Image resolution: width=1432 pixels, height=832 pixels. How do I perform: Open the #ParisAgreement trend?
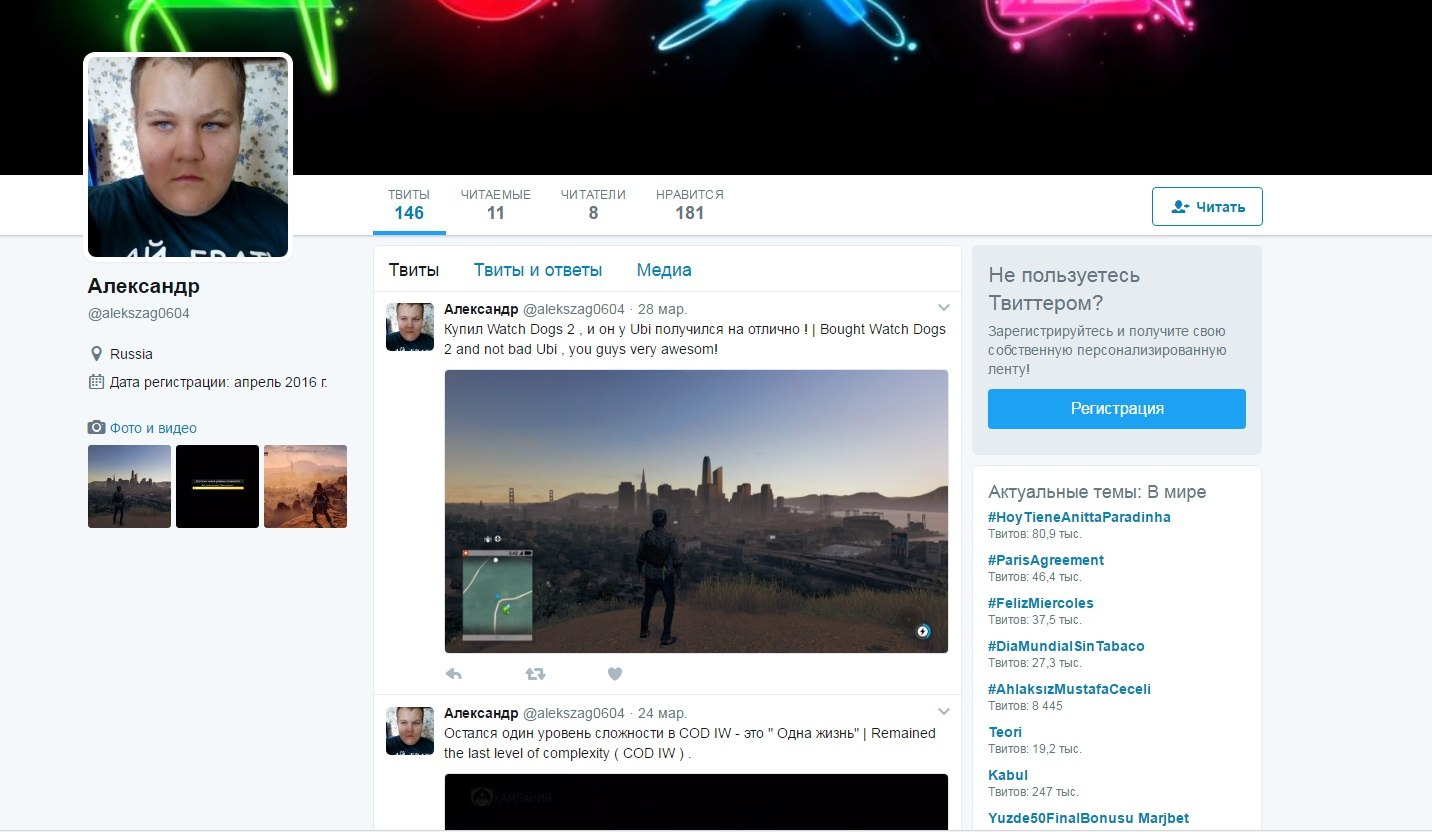pyautogui.click(x=1046, y=560)
